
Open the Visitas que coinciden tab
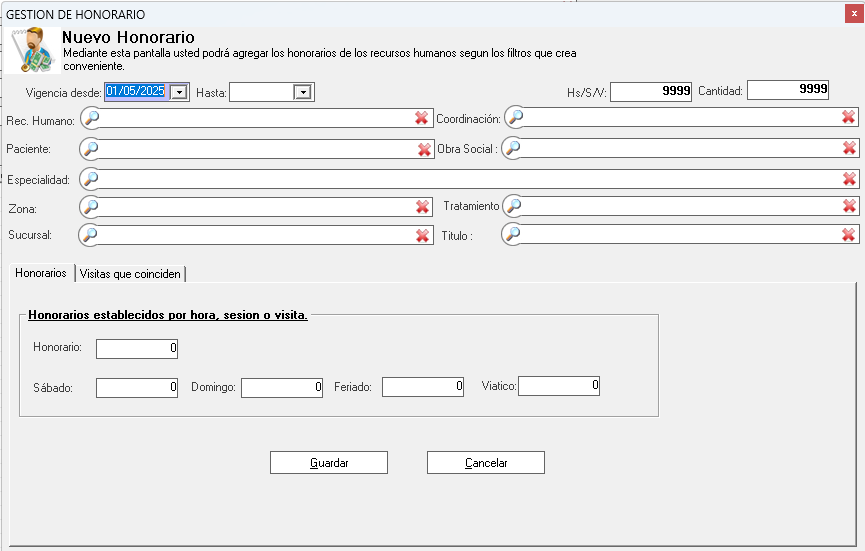pos(131,274)
